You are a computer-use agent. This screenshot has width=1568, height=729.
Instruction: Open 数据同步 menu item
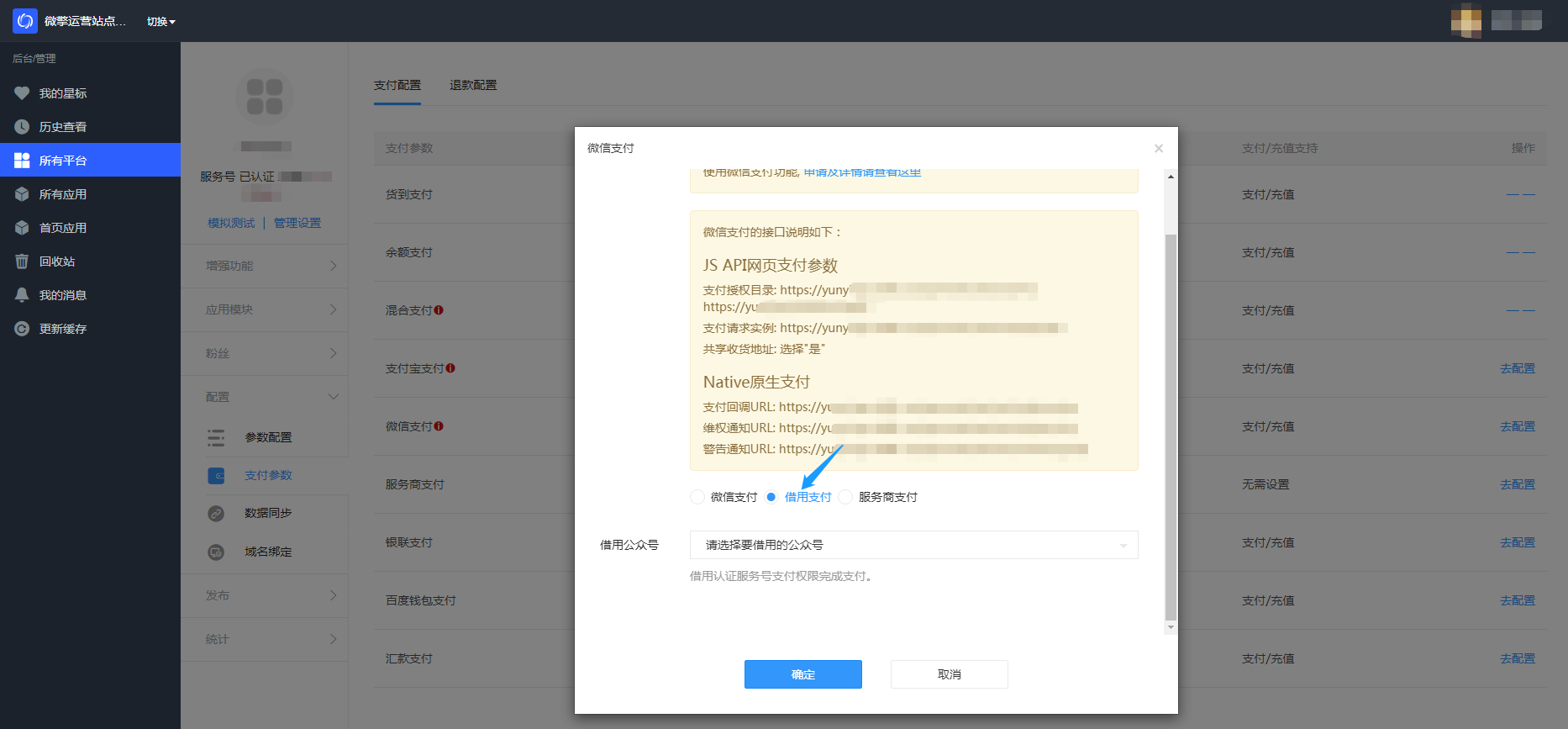point(268,513)
